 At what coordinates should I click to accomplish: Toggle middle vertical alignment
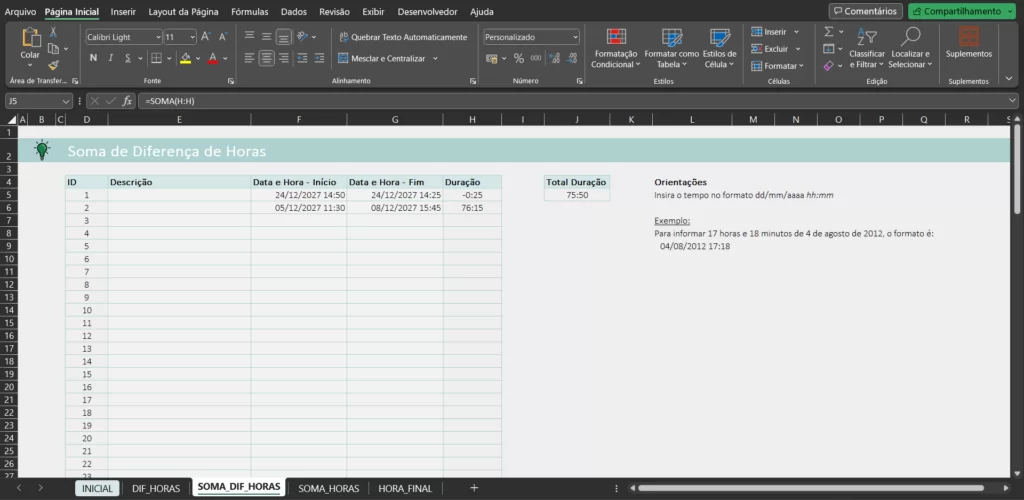(x=266, y=37)
